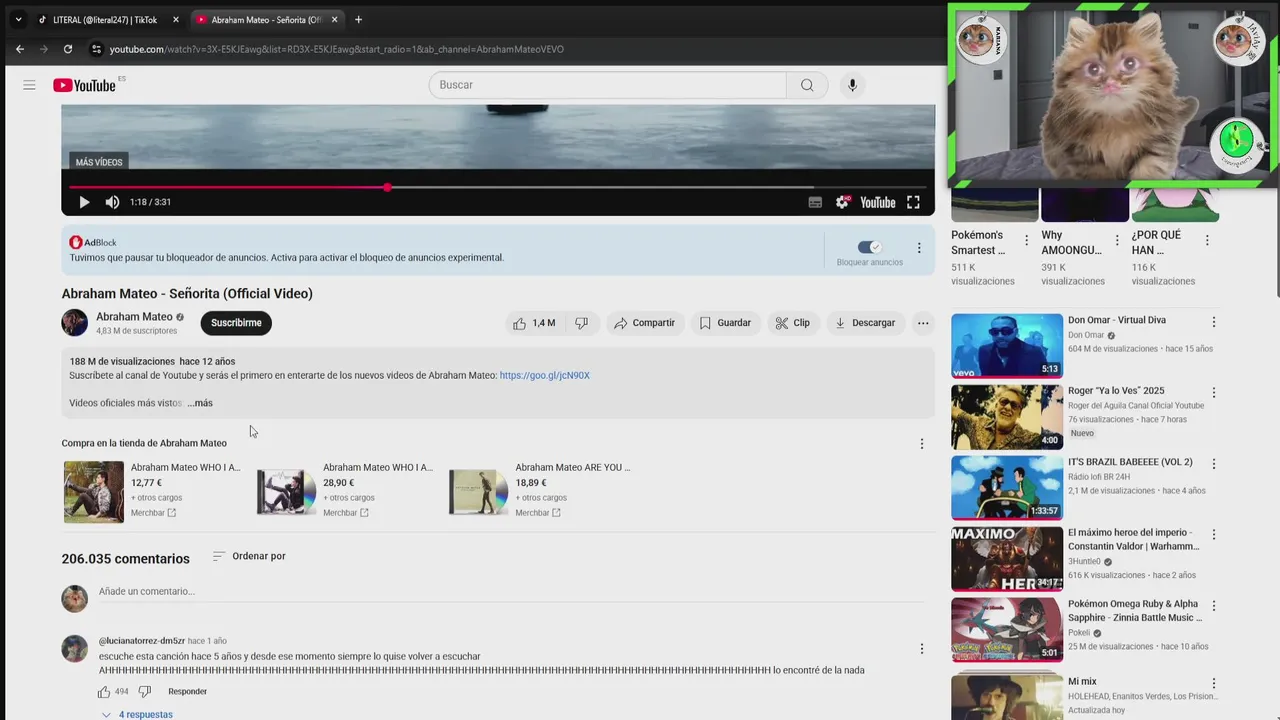
Task: Expand the 4 respuestas replies
Action: (137, 715)
